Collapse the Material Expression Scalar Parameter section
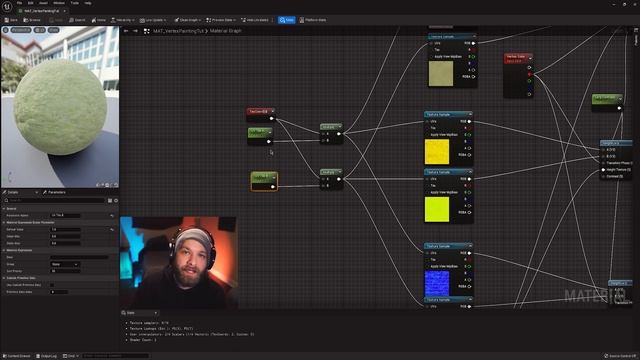 [4, 222]
